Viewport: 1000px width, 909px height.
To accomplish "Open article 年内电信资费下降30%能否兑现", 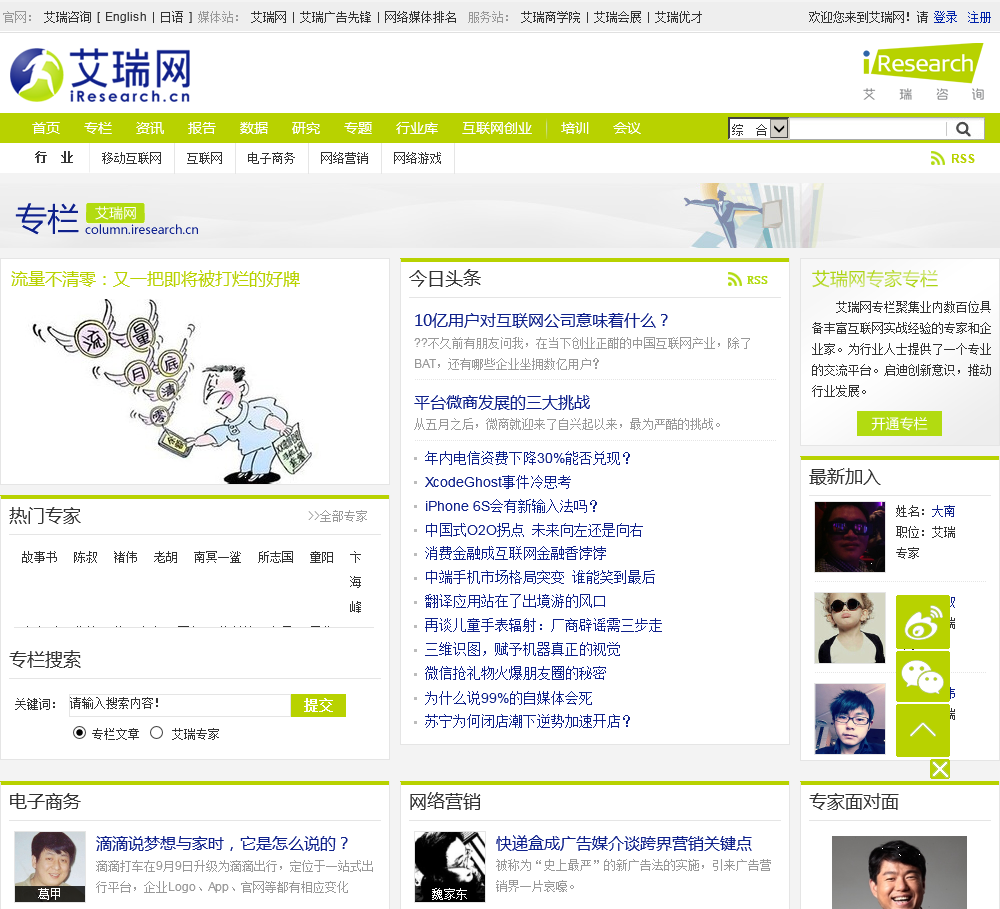I will point(527,458).
